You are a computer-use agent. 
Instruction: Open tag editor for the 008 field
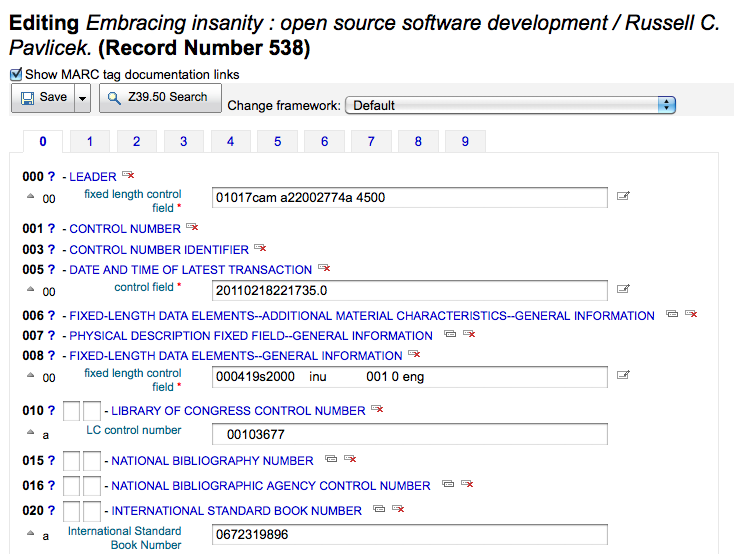[623, 376]
